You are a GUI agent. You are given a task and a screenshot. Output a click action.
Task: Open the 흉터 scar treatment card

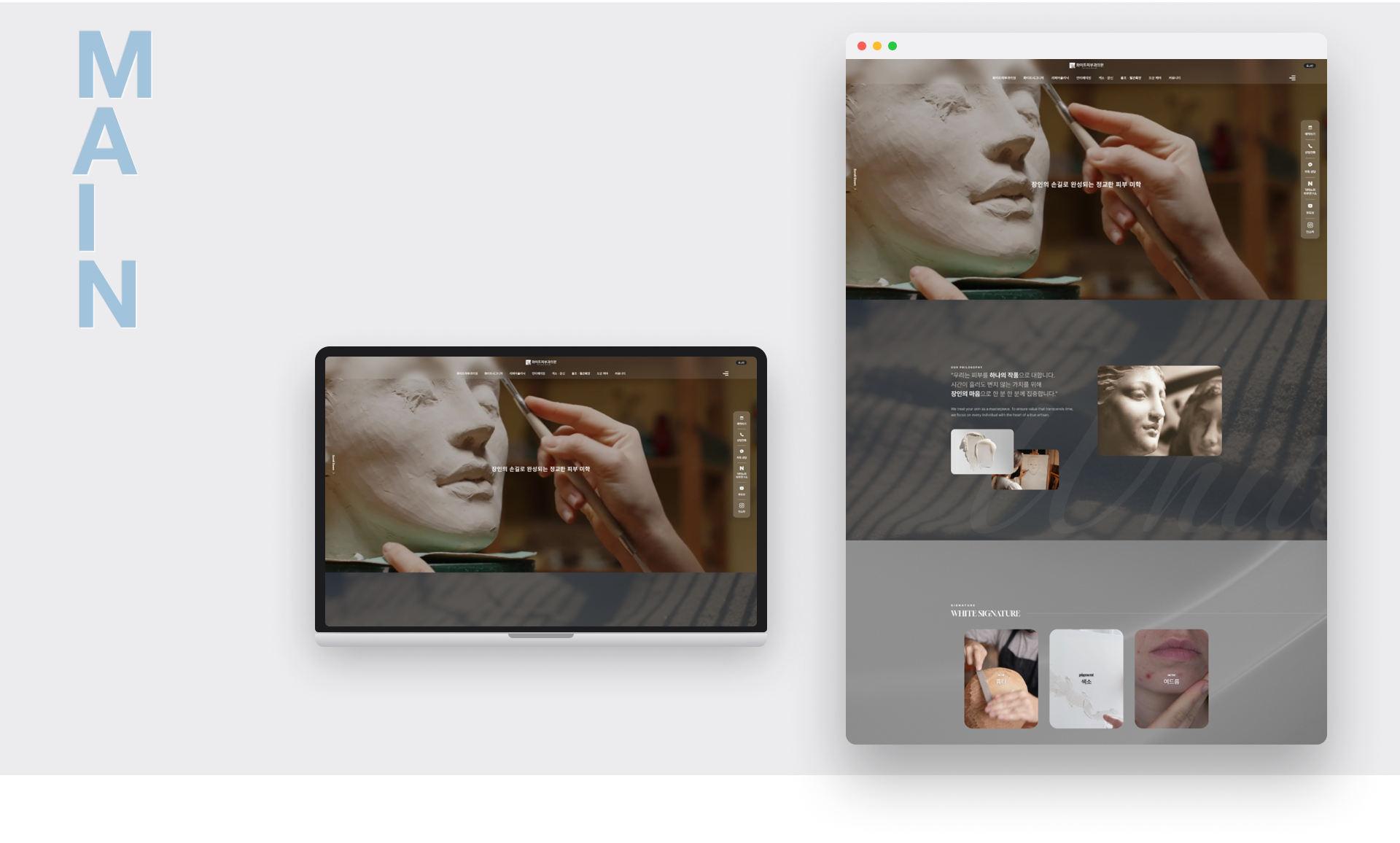pyautogui.click(x=1001, y=679)
